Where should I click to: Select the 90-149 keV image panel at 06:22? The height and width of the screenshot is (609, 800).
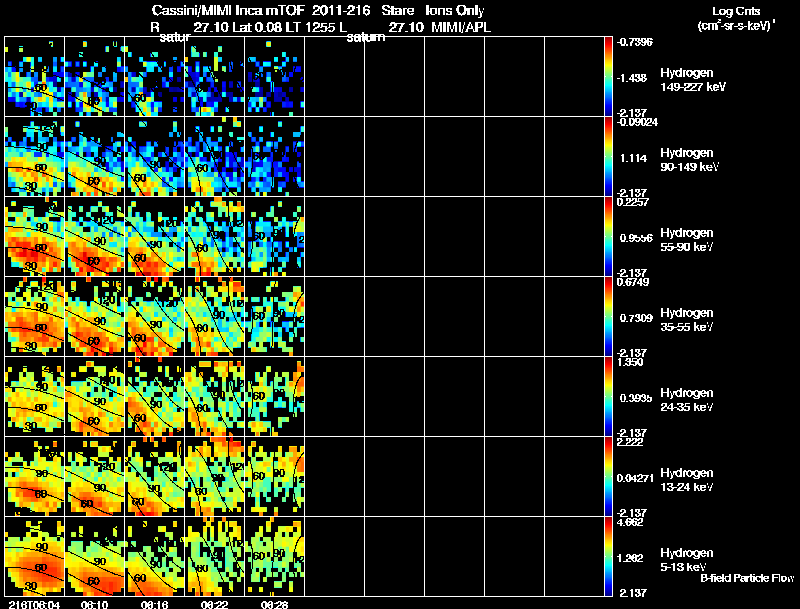pyautogui.click(x=214, y=157)
